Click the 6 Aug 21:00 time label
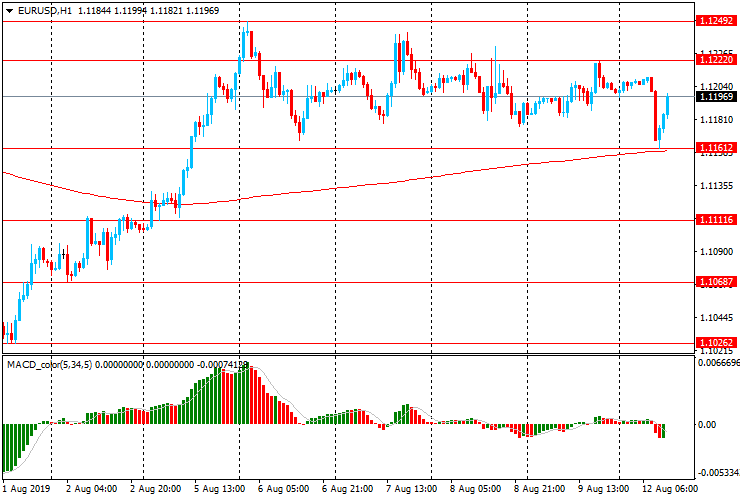This screenshot has height=500, width=740. click(347, 489)
